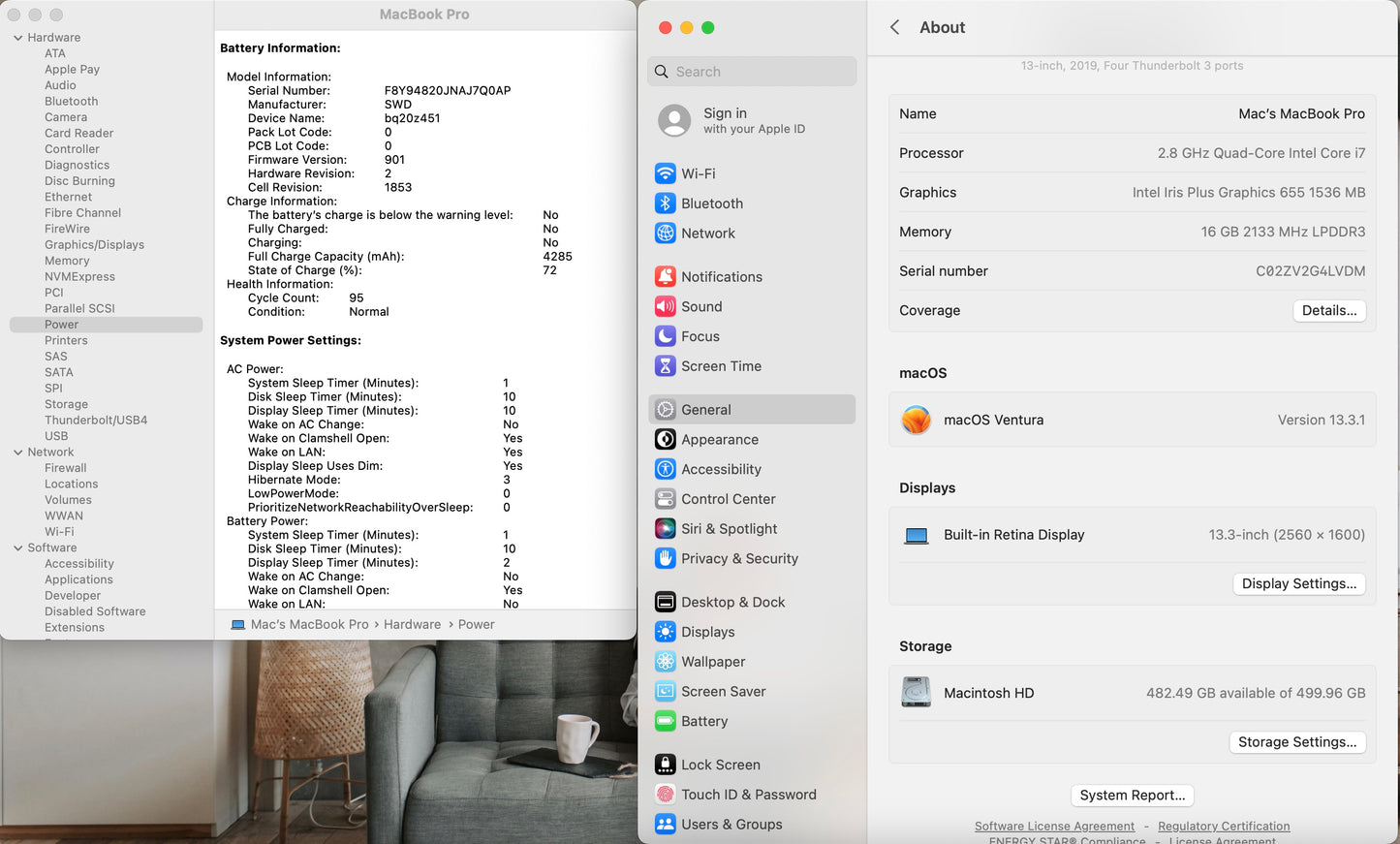Viewport: 1400px width, 844px height.
Task: Click the Search field in System Settings
Action: point(752,71)
